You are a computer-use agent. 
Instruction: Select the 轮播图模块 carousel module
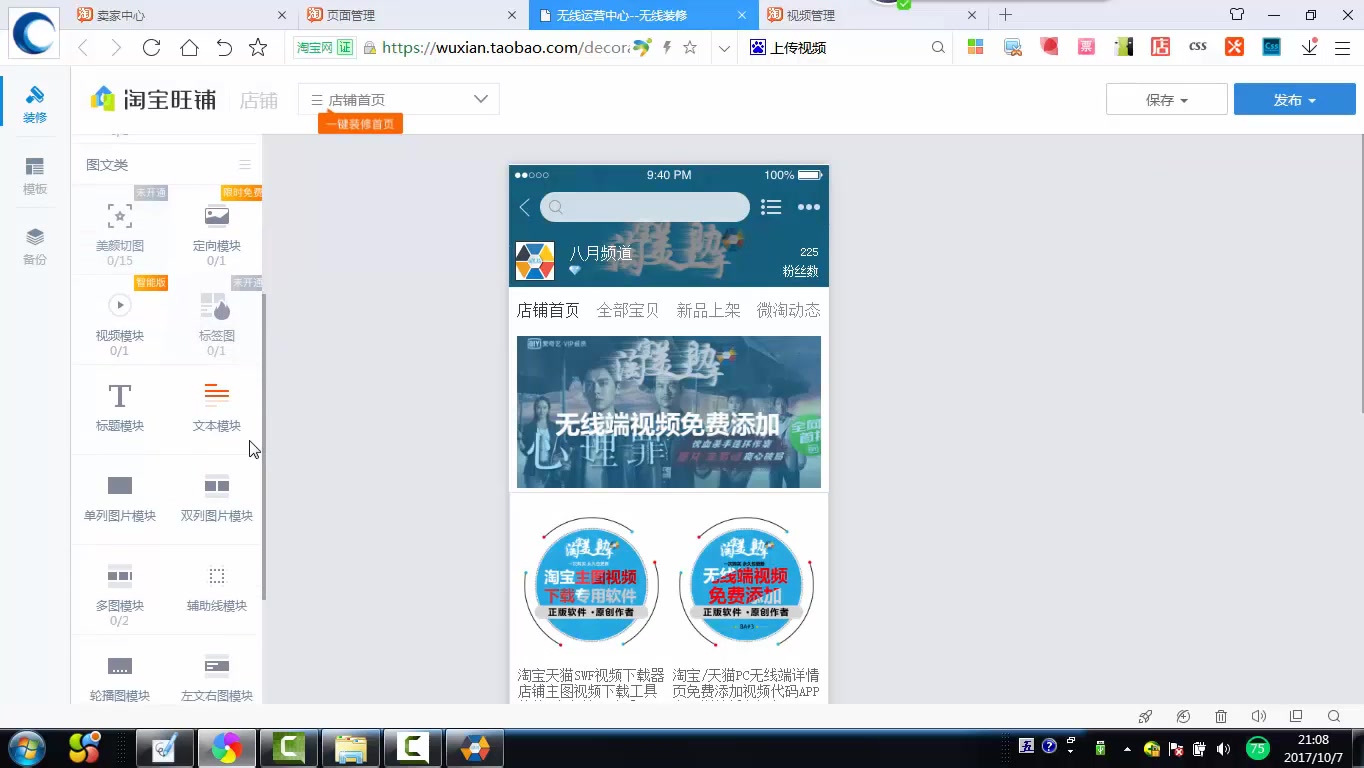click(x=120, y=678)
